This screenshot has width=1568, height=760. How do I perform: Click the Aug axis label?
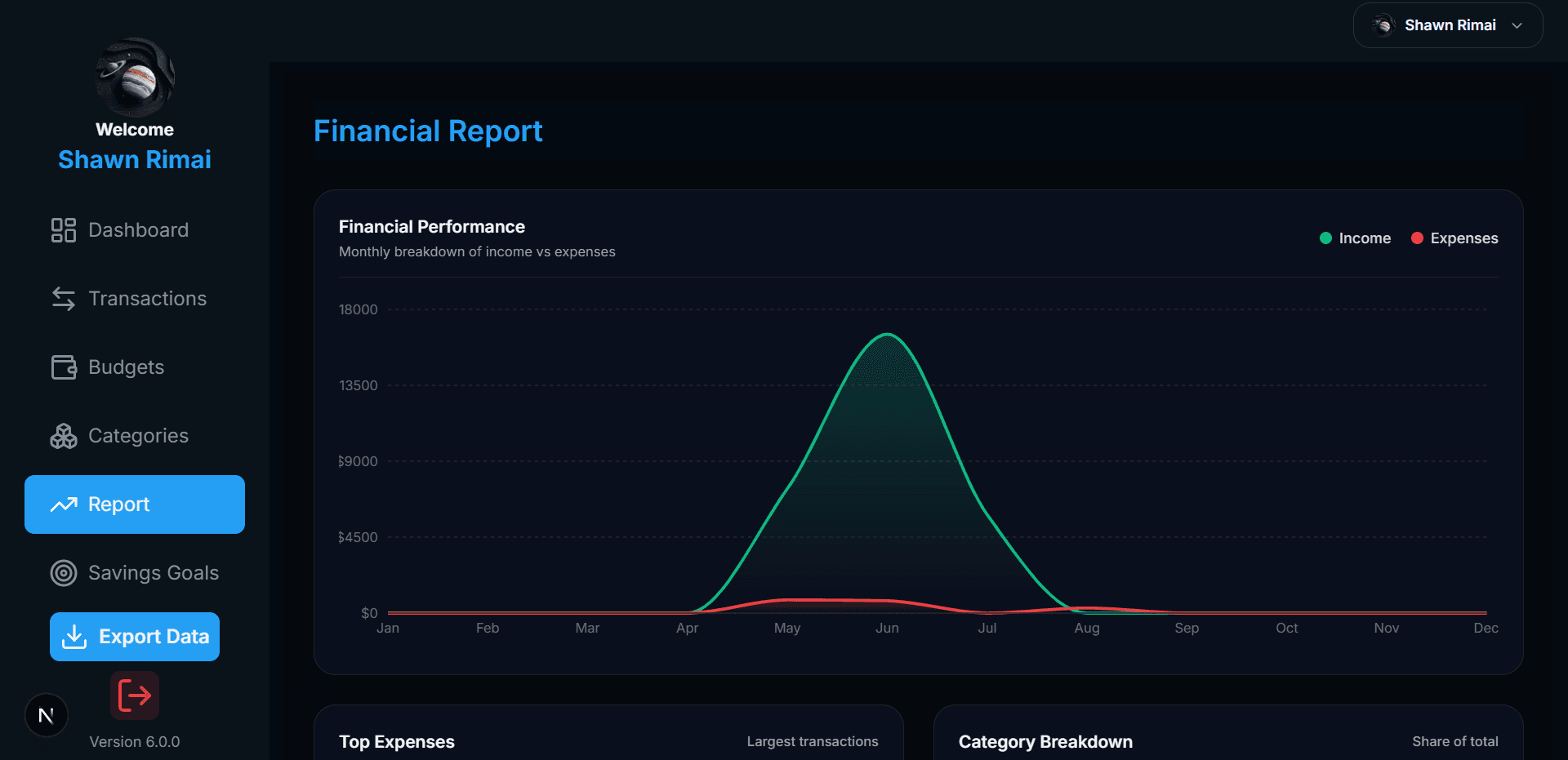1087,628
